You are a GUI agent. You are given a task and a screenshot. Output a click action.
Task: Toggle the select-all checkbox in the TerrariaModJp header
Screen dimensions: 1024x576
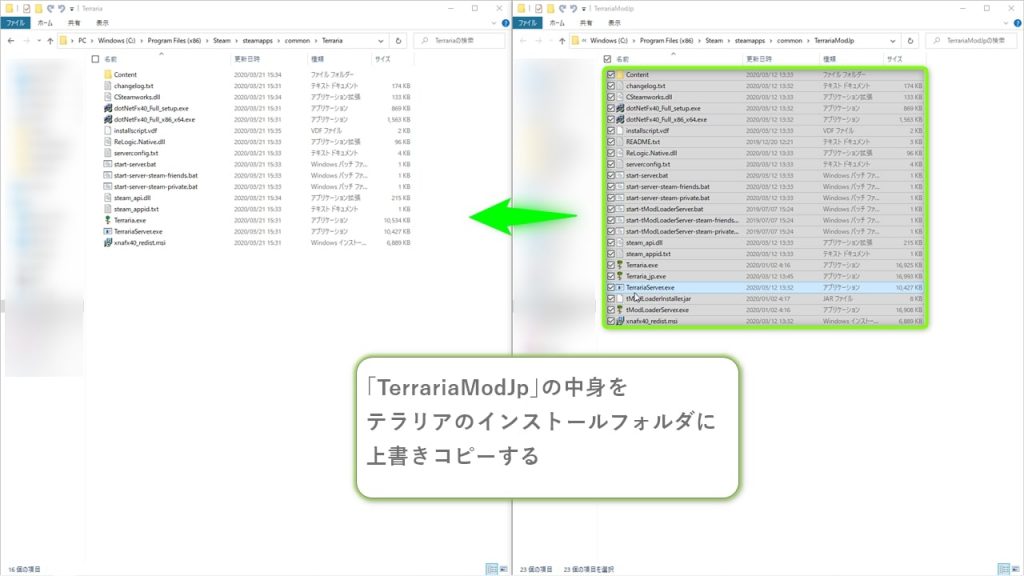[x=610, y=59]
